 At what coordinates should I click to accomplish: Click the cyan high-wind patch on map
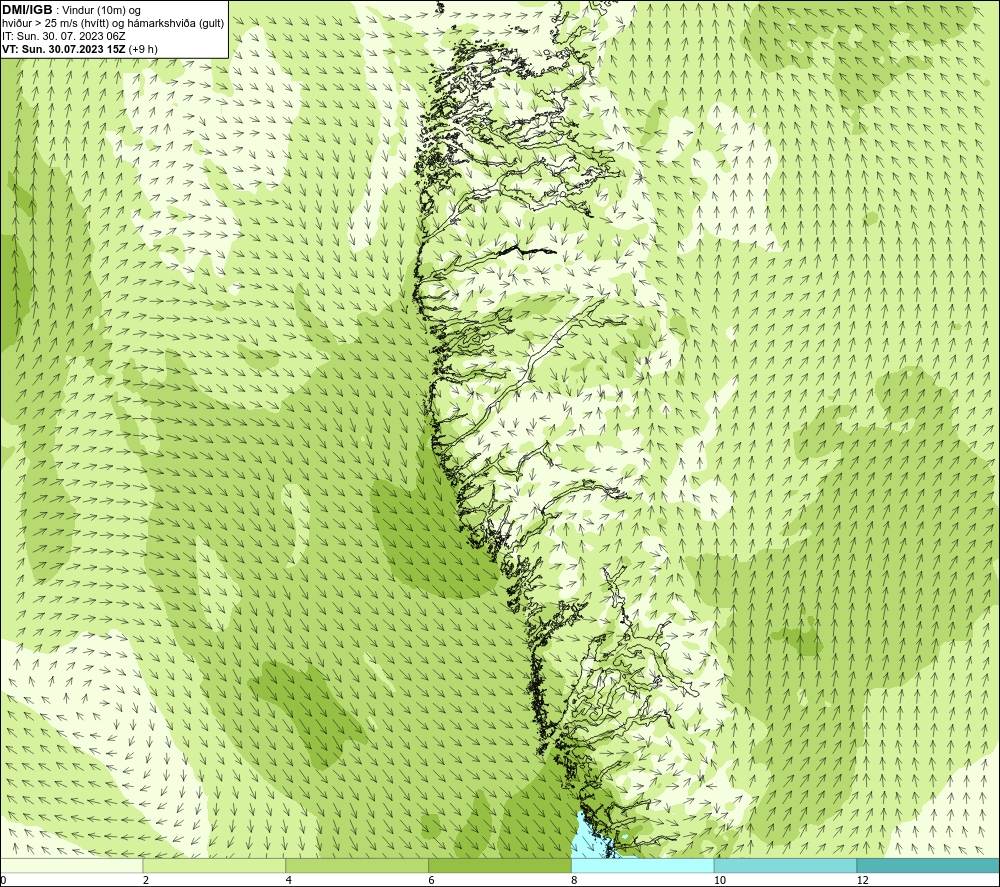[588, 838]
